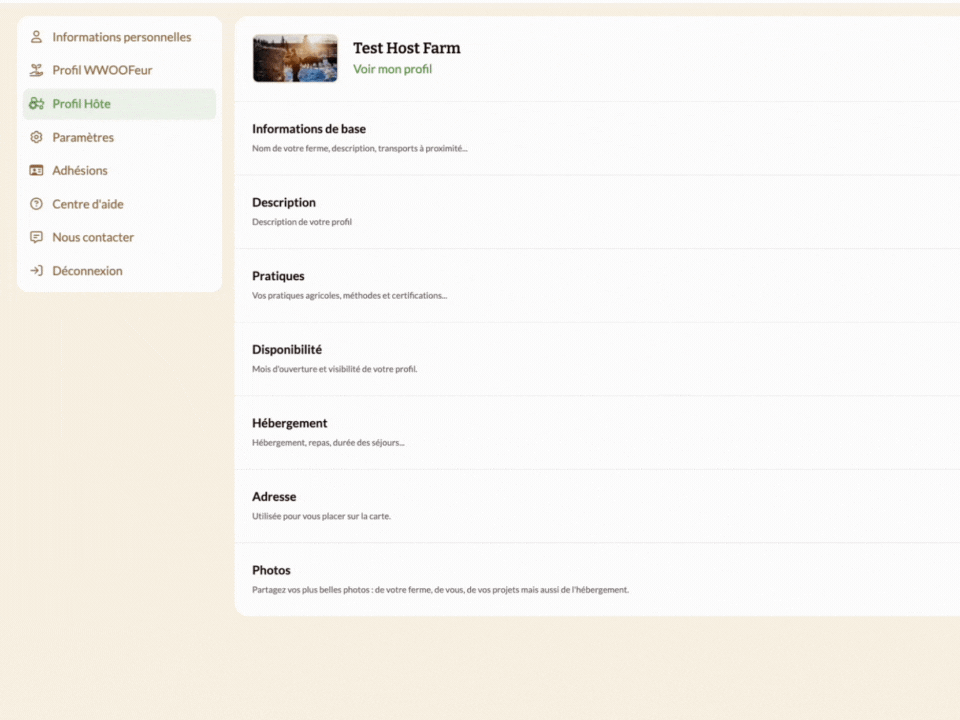Open the Pratiques section
Screen dimensions: 960x720
click(597, 285)
